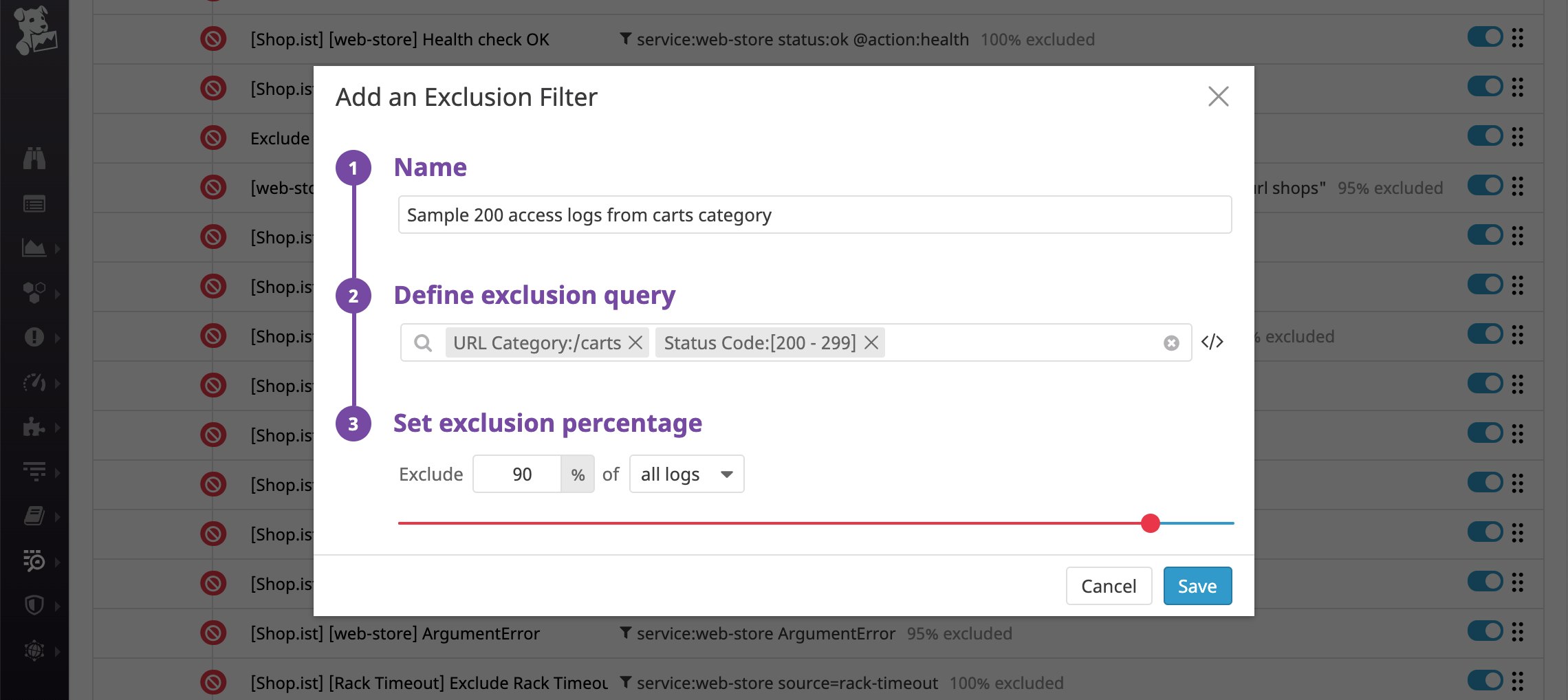Click the exclusion percentage slider handle
1568x700 pixels.
pyautogui.click(x=1150, y=523)
